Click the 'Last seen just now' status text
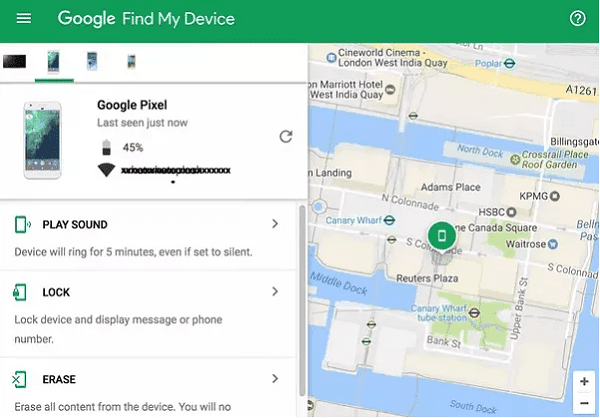Screen dimensions: 600x418 (x=142, y=122)
